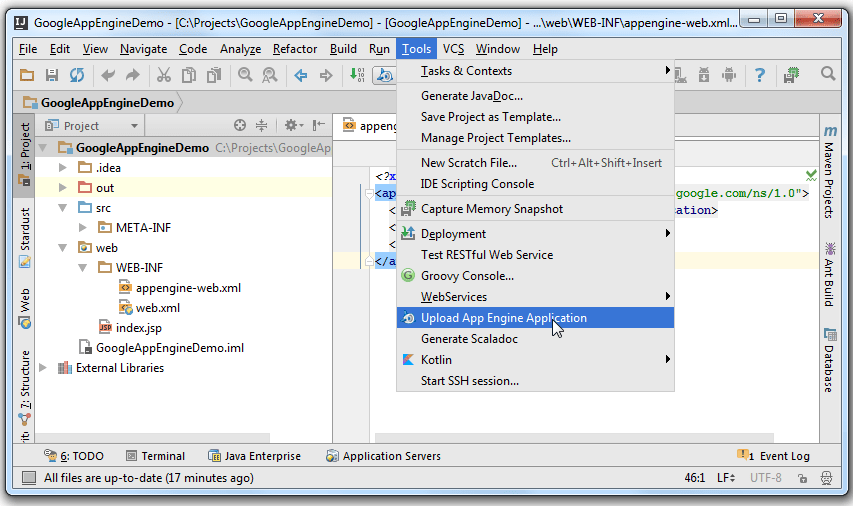
Task: Open the Event Log
Action: 774,456
